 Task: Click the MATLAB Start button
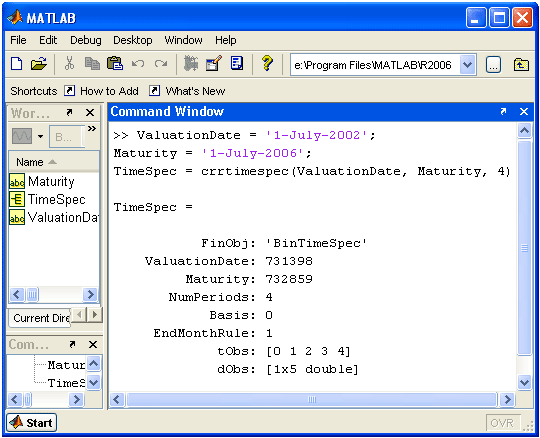point(32,423)
